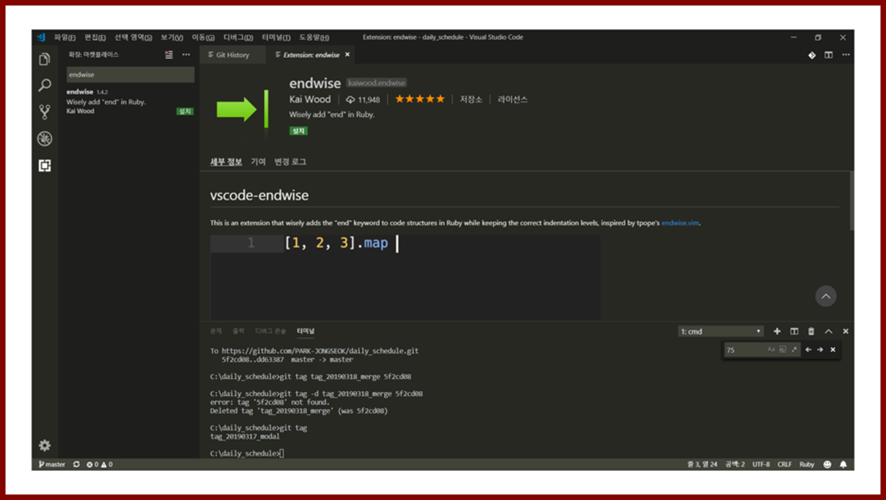Open the 보기 (View) menu
The width and height of the screenshot is (886, 500).
(x=171, y=37)
